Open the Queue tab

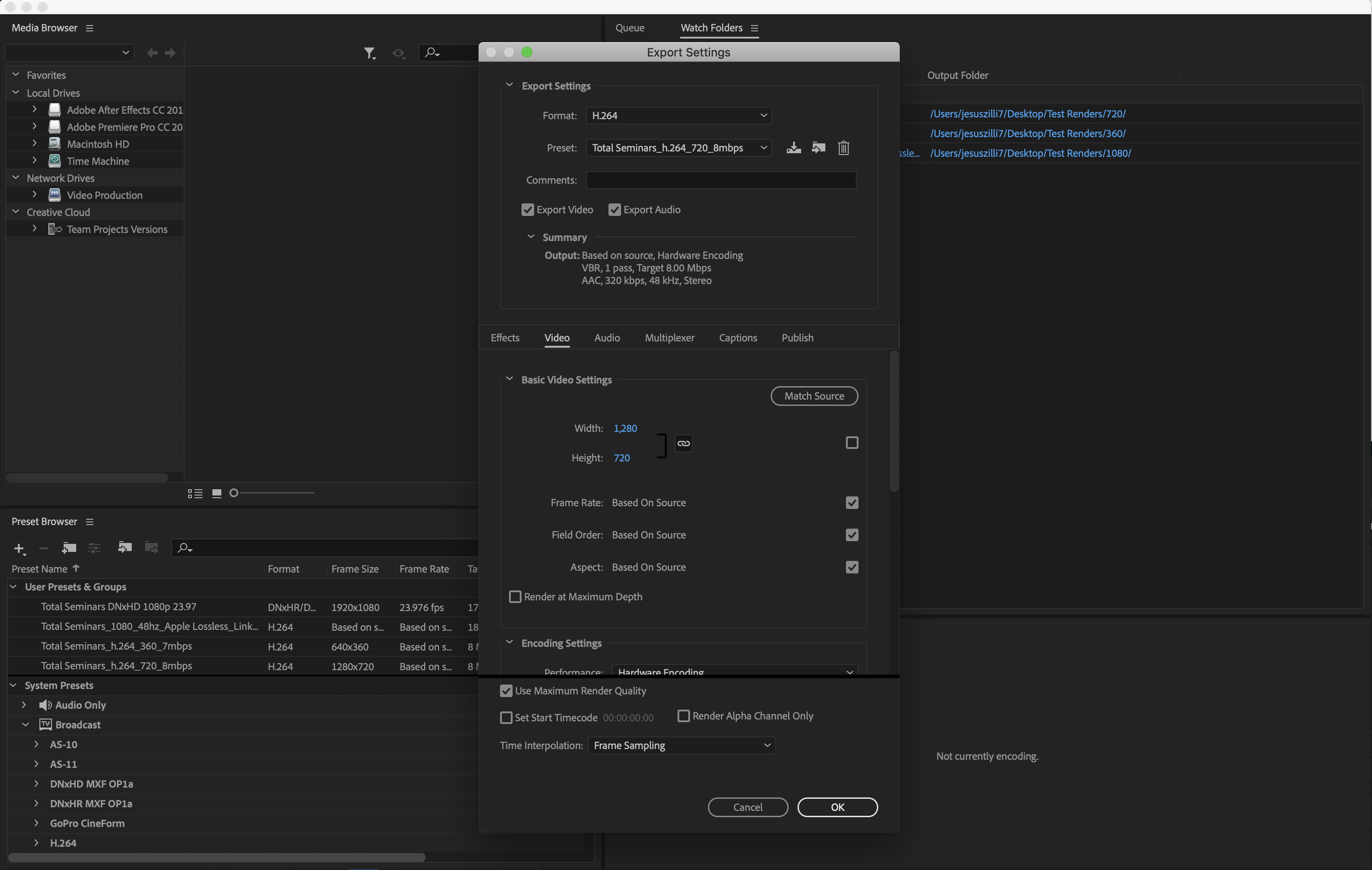630,28
